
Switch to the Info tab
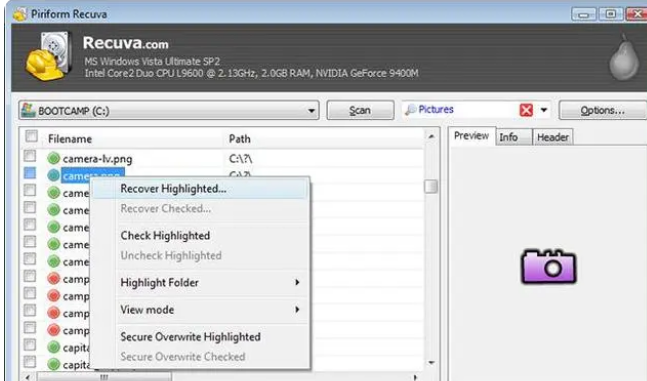pyautogui.click(x=513, y=137)
